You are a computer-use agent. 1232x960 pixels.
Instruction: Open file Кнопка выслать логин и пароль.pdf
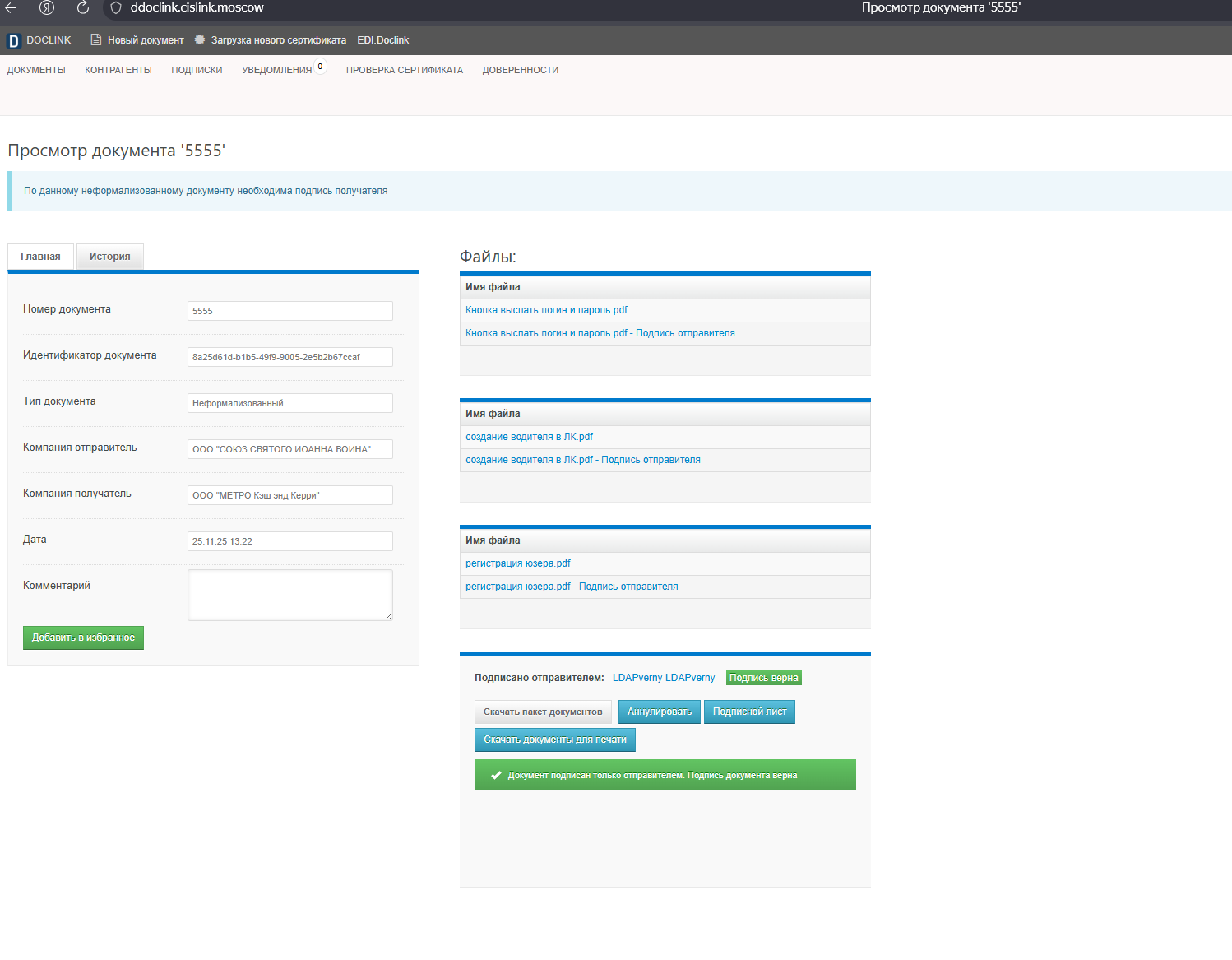coord(546,310)
